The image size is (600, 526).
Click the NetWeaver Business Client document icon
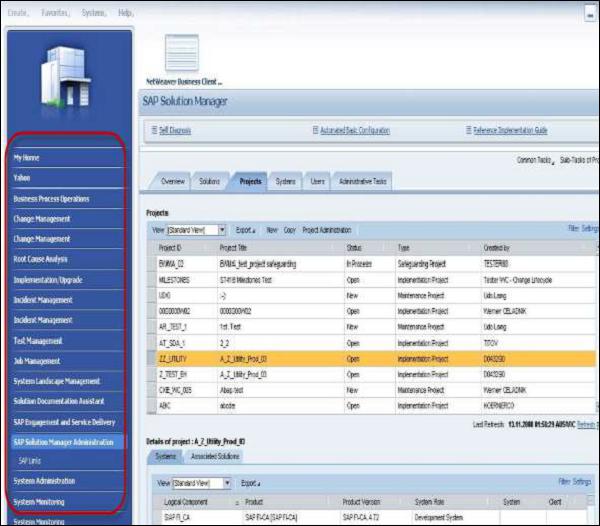point(182,52)
